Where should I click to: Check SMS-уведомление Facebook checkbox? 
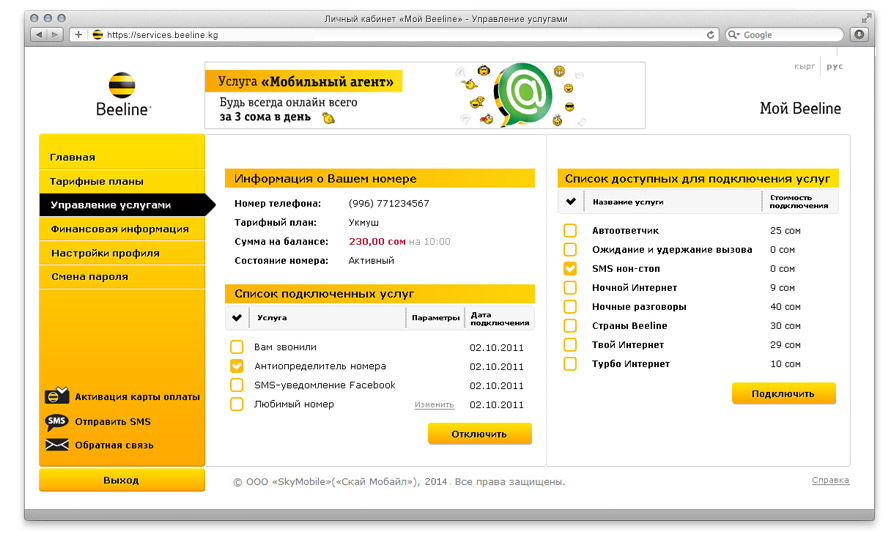(x=237, y=385)
